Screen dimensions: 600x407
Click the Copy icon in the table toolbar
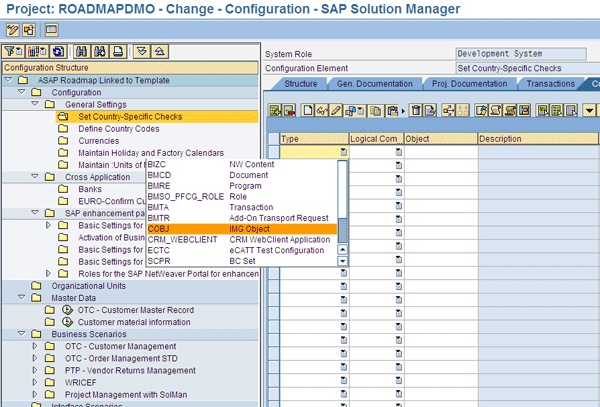click(375, 111)
